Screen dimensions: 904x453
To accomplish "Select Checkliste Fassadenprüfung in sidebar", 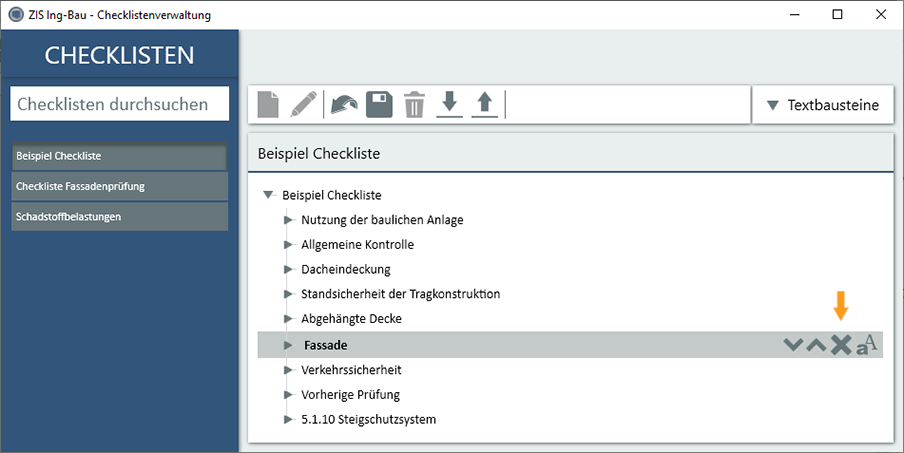I will [x=119, y=186].
